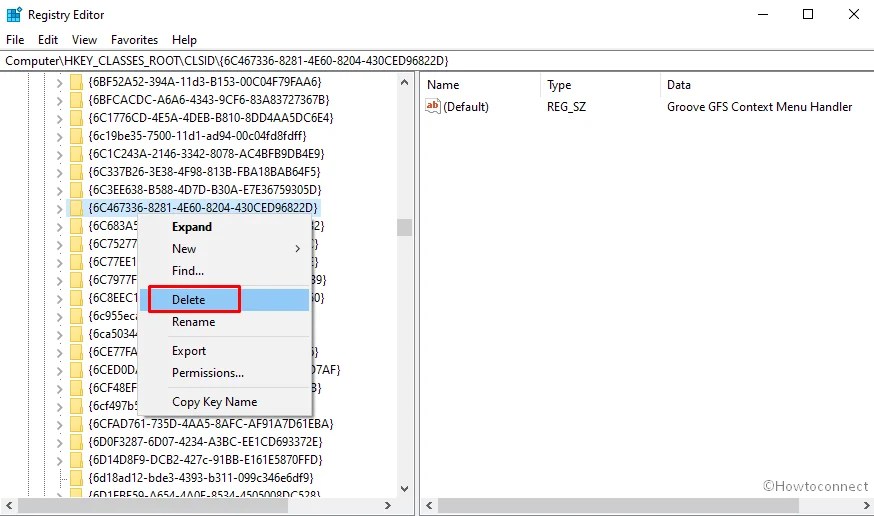Screen dimensions: 874x516
Task: Click the folder icon of {6BF52A52-394A-11d3-B153-00C04F79FAA6}
Action: pyautogui.click(x=76, y=82)
